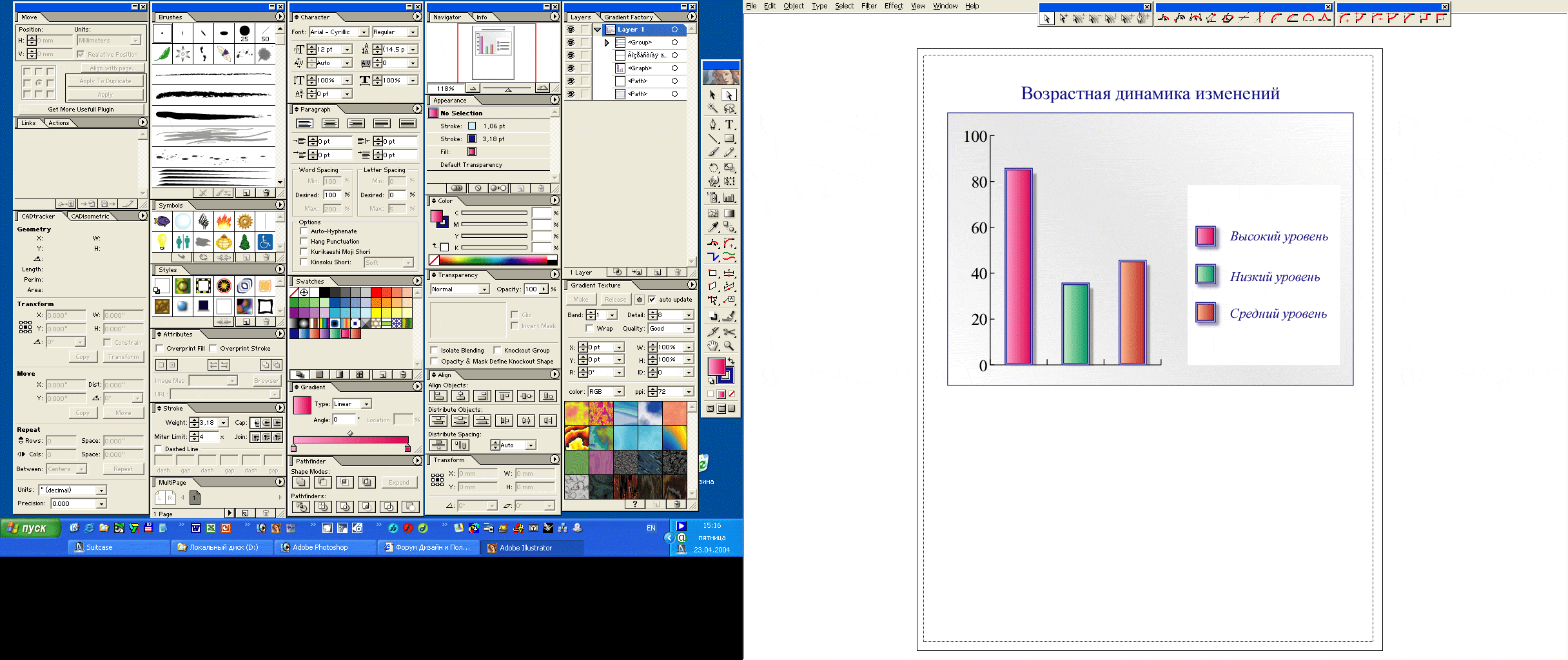Toggle visibility eye for Layer 1
Image resolution: width=1568 pixels, height=660 pixels.
(571, 30)
